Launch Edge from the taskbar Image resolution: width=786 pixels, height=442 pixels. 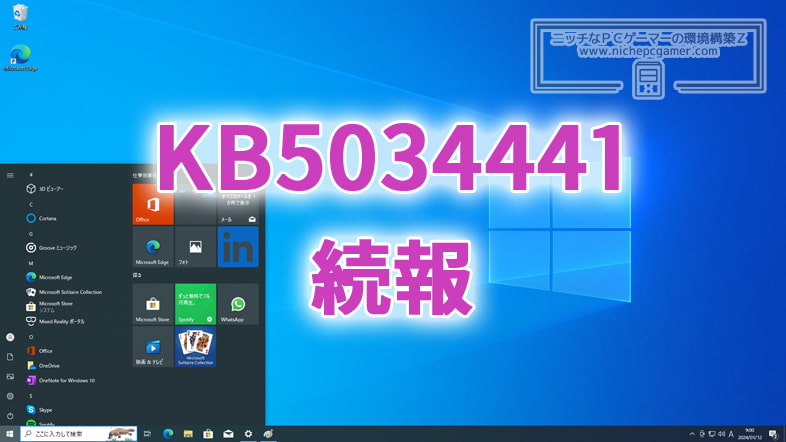click(168, 434)
